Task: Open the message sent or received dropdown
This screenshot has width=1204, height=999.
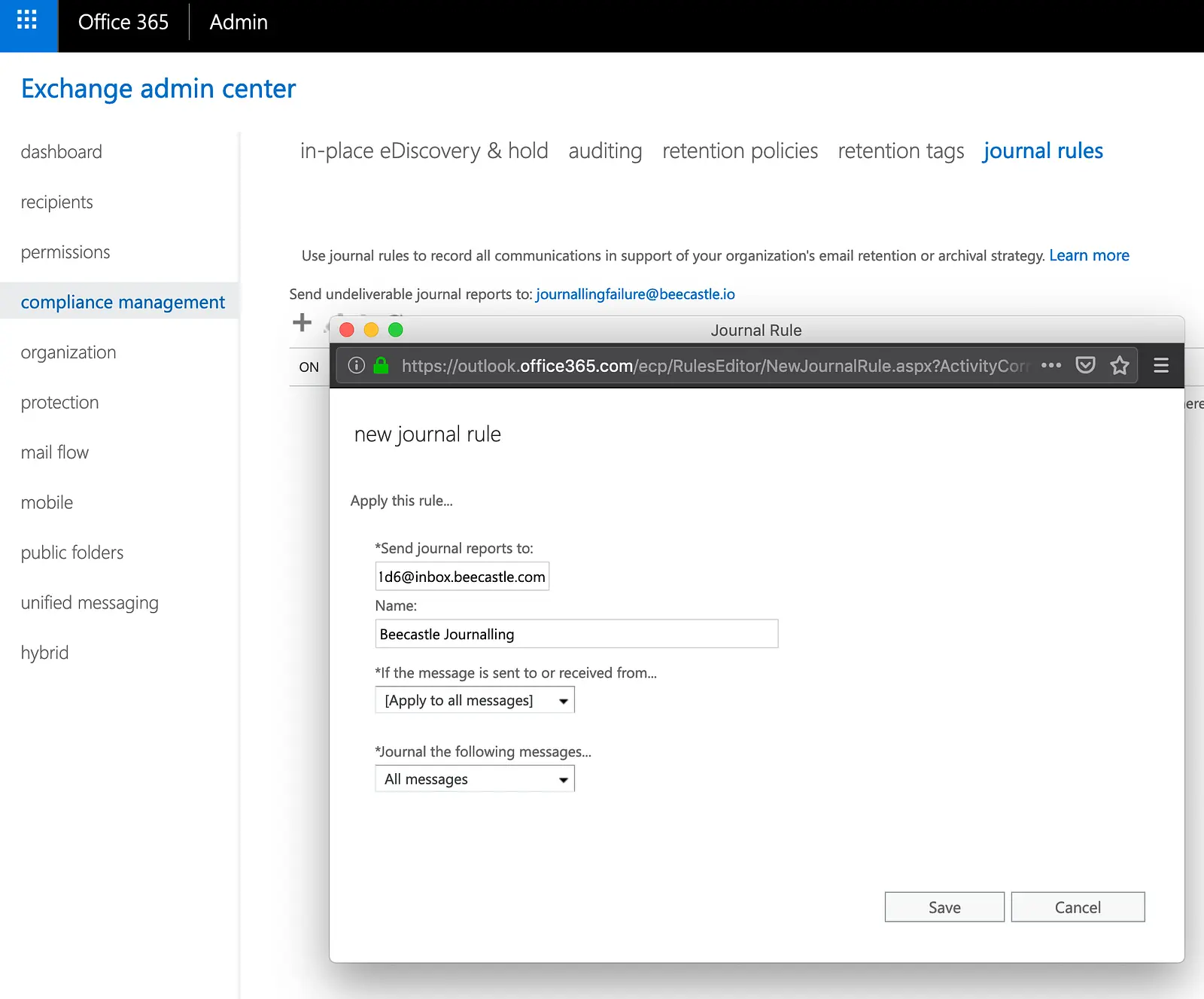Action: pos(475,700)
